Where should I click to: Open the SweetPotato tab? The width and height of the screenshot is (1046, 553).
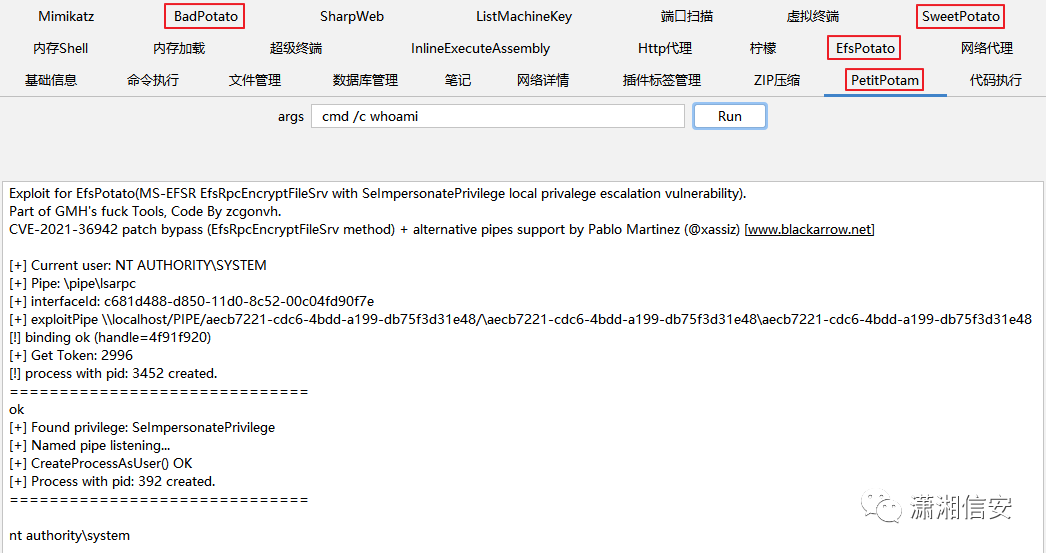coord(961,17)
